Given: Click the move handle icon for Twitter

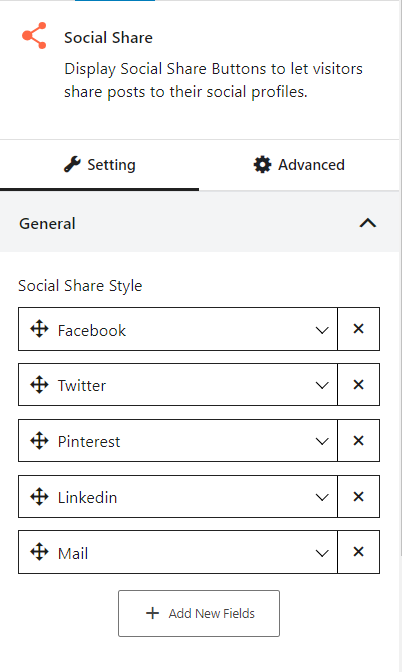Looking at the screenshot, I should pos(39,384).
